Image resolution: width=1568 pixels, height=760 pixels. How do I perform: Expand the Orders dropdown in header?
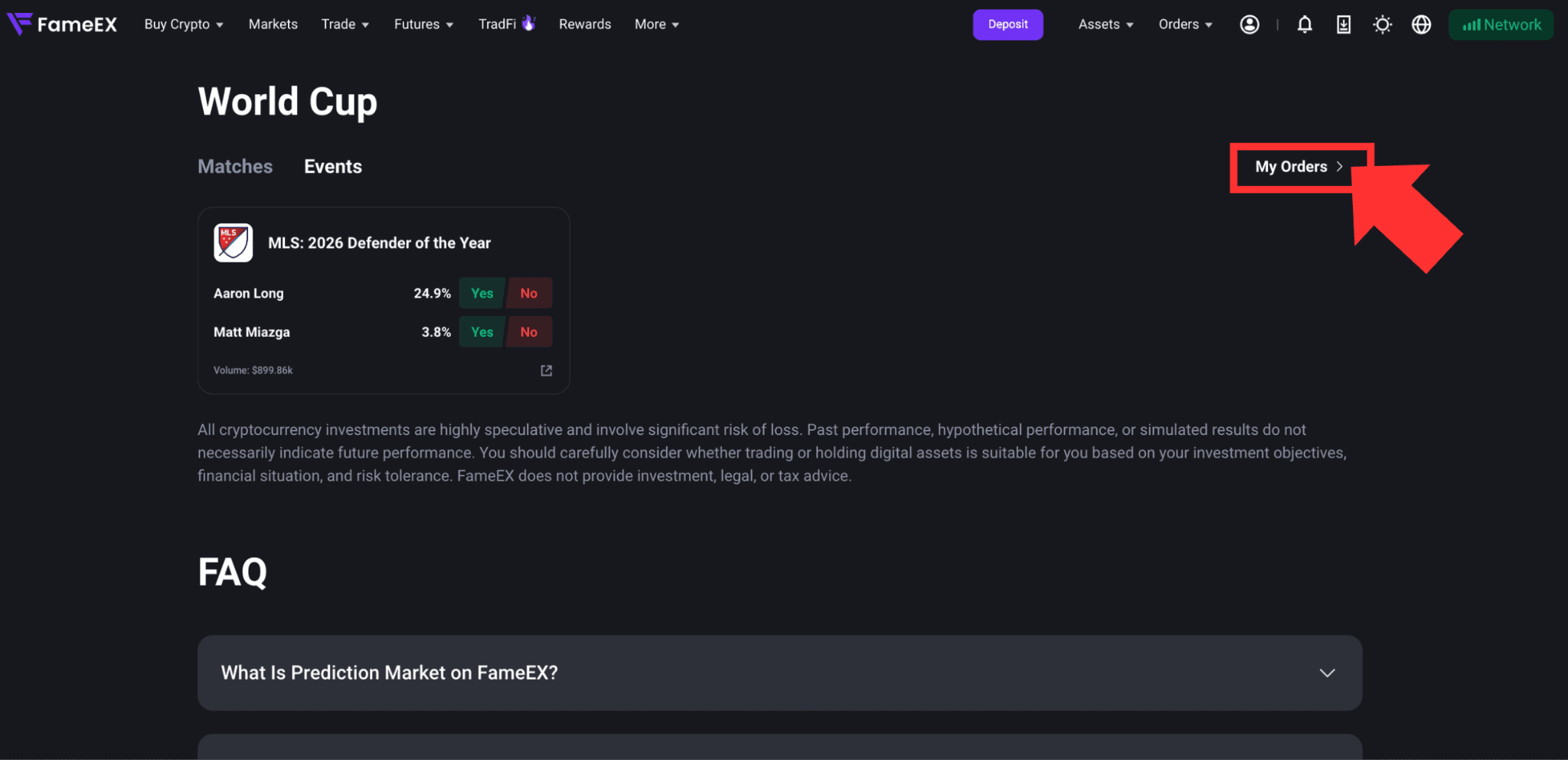click(1186, 24)
